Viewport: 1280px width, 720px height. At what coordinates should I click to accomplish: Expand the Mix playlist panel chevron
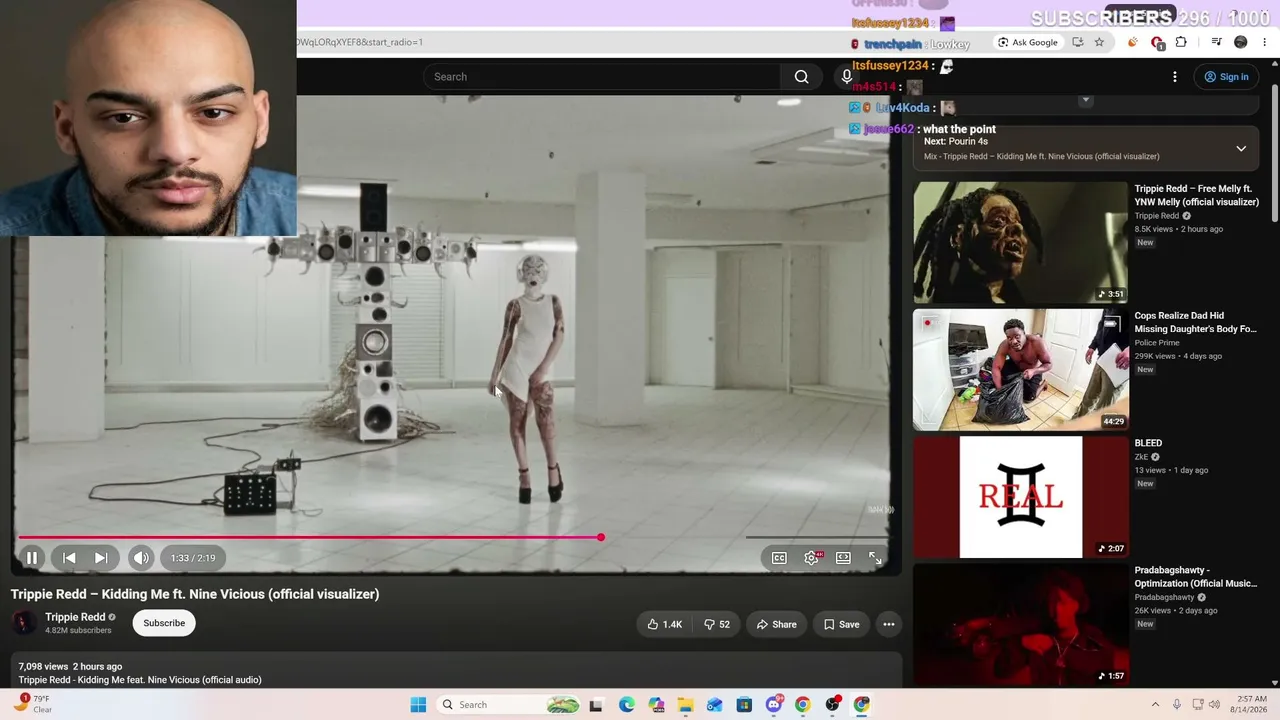pos(1241,149)
